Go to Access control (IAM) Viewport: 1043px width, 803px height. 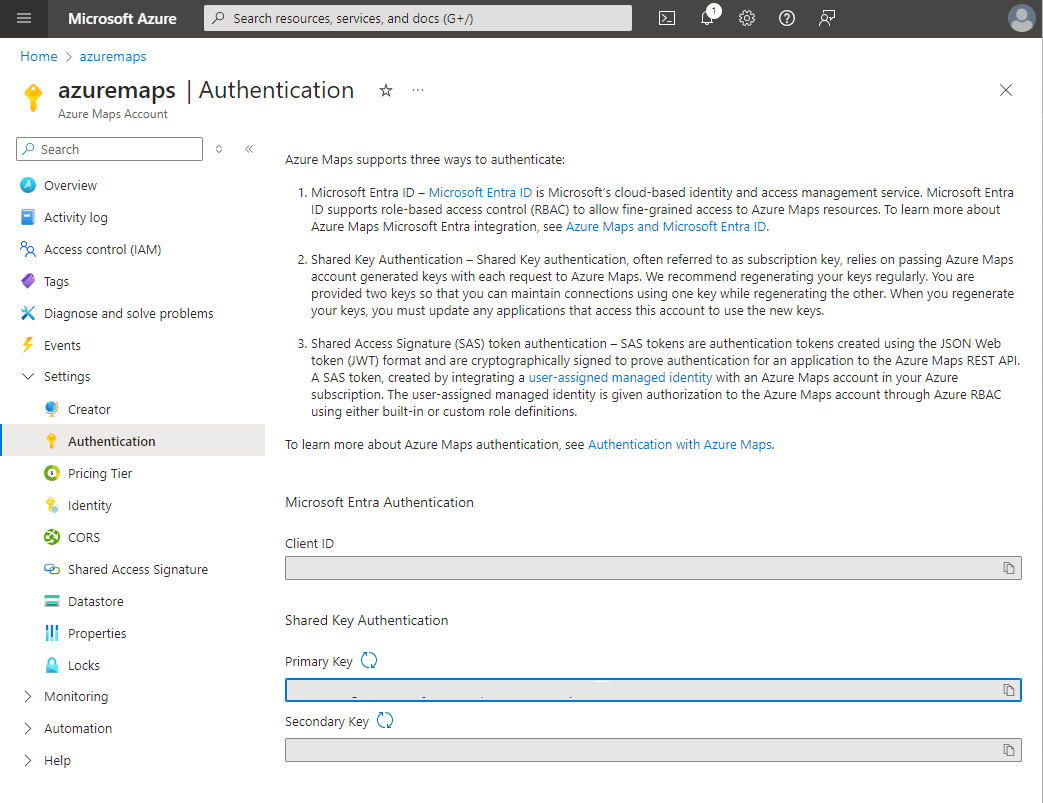pyautogui.click(x=102, y=249)
